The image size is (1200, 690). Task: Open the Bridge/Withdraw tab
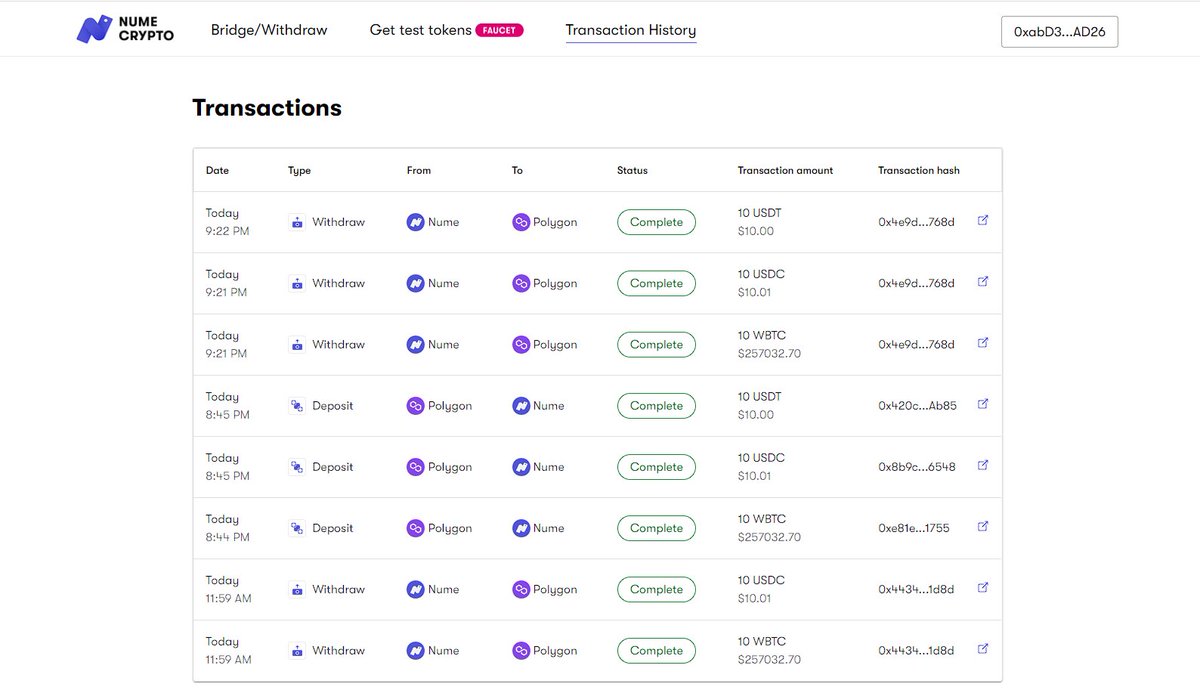coord(269,30)
